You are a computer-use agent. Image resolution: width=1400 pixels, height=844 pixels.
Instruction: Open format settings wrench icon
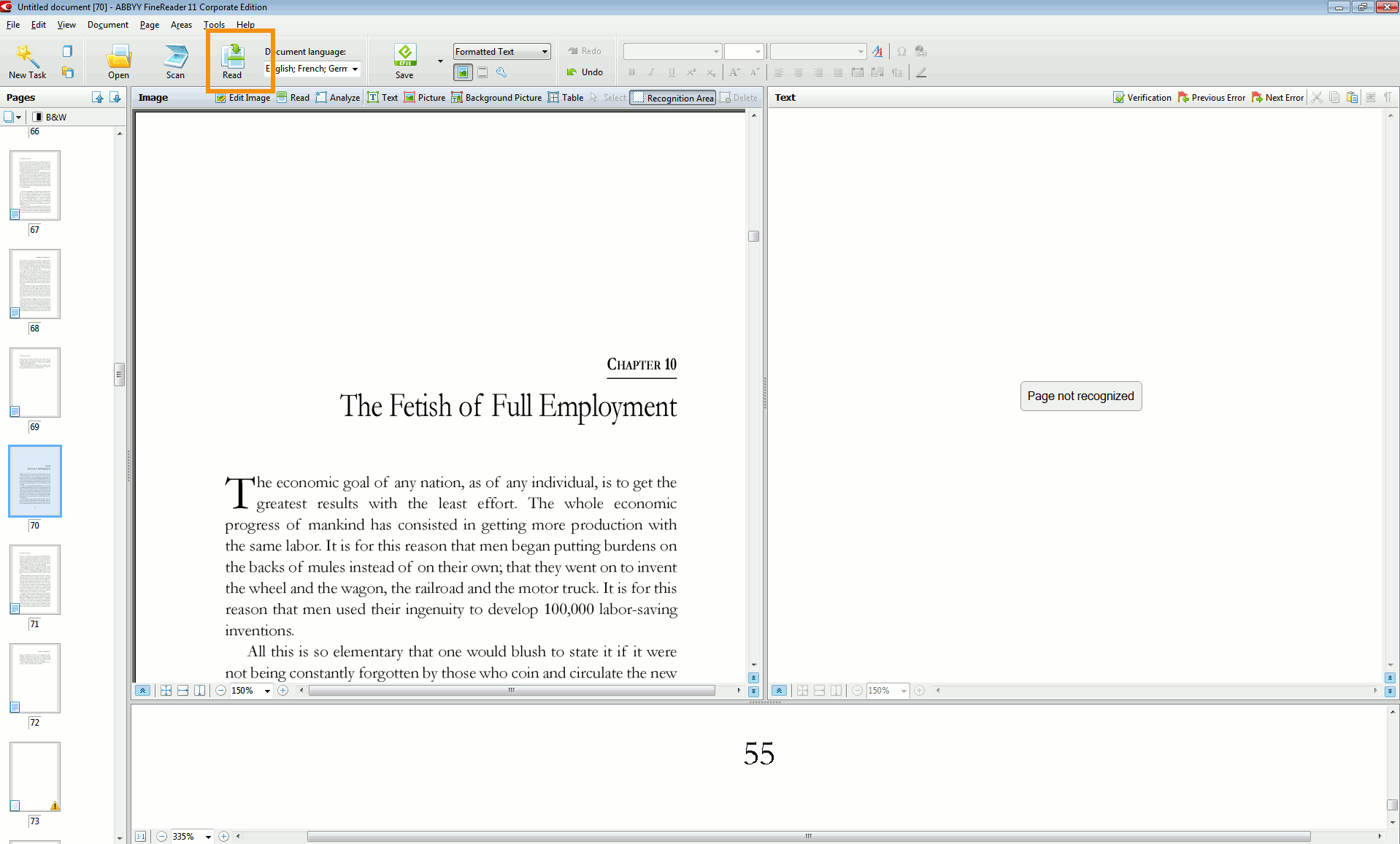[x=501, y=72]
